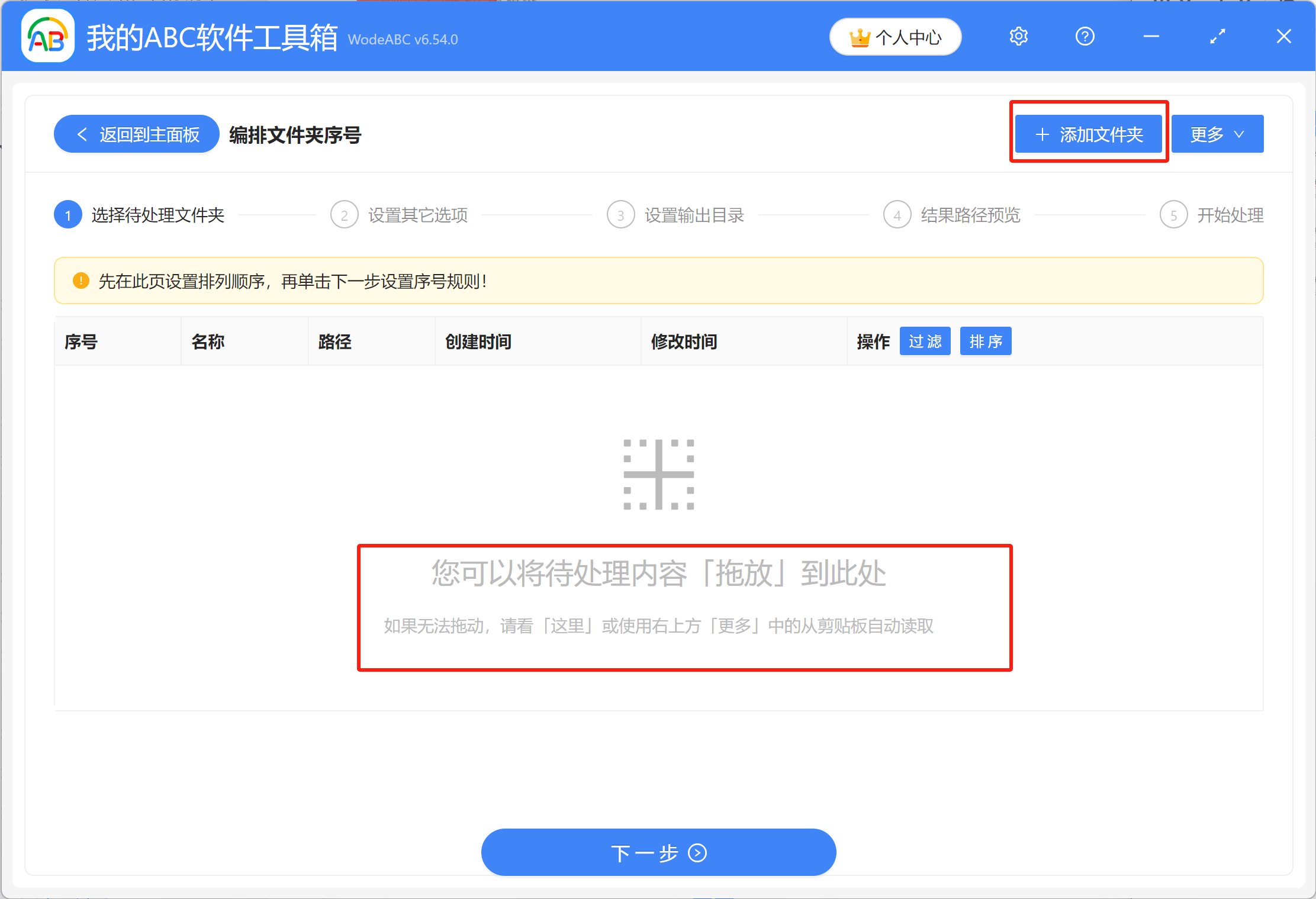Click the 名称 column header

[208, 341]
